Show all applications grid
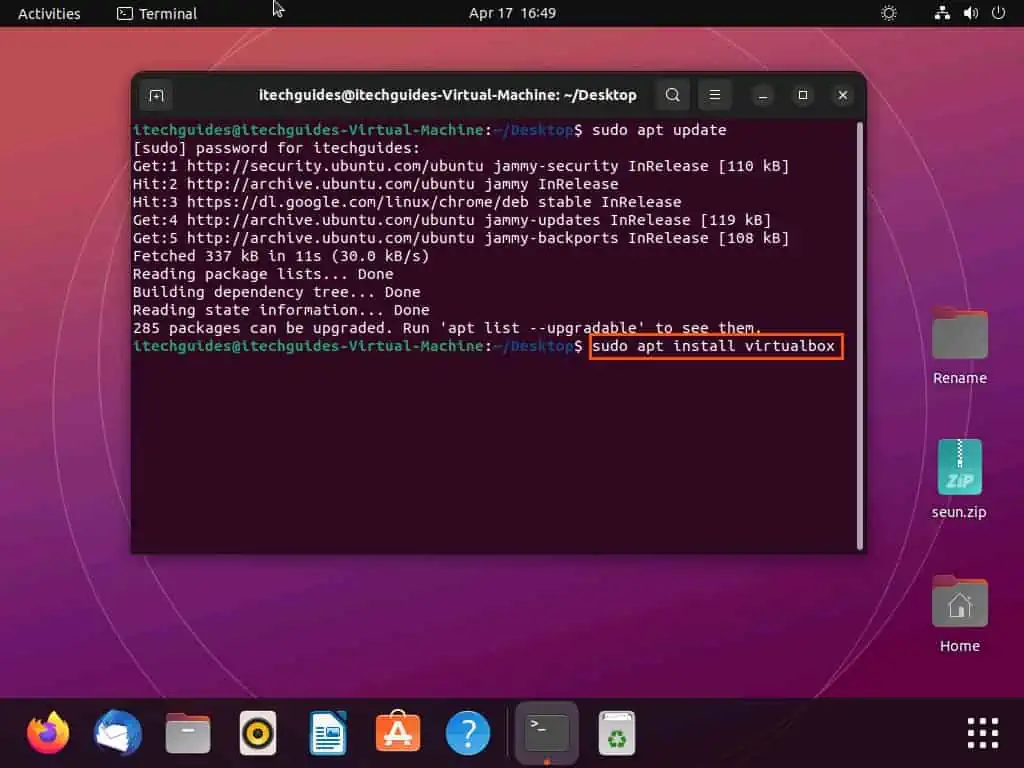The height and width of the screenshot is (768, 1024). click(983, 733)
